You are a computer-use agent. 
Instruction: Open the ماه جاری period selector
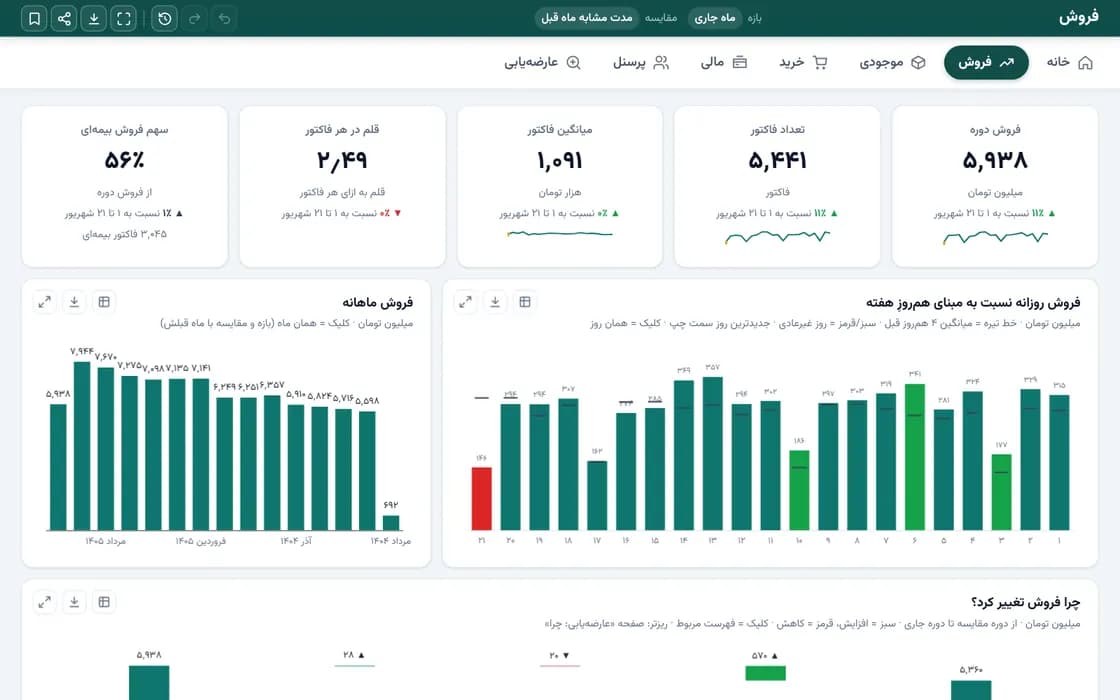[715, 18]
